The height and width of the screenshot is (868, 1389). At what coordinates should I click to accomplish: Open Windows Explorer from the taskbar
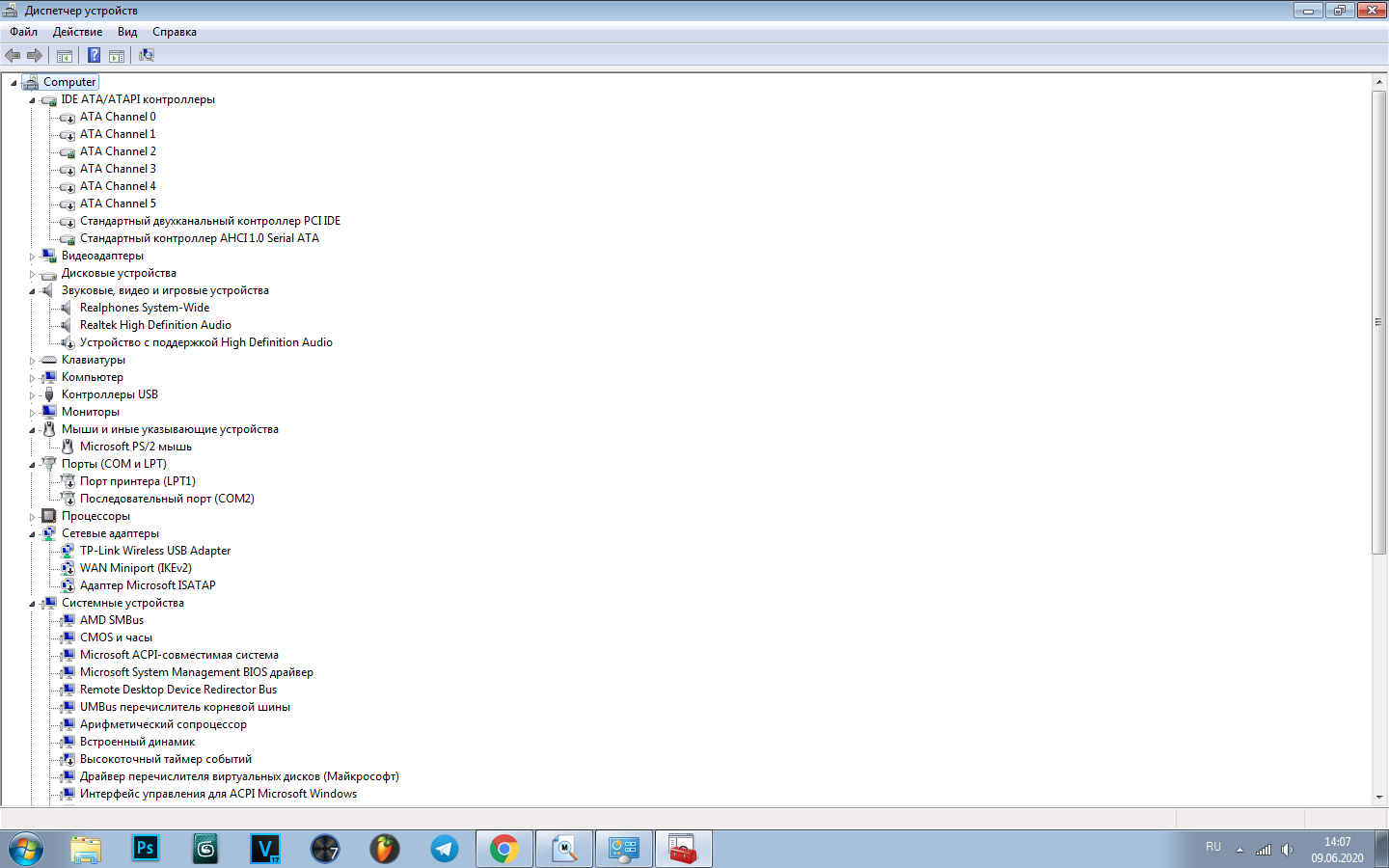(86, 849)
